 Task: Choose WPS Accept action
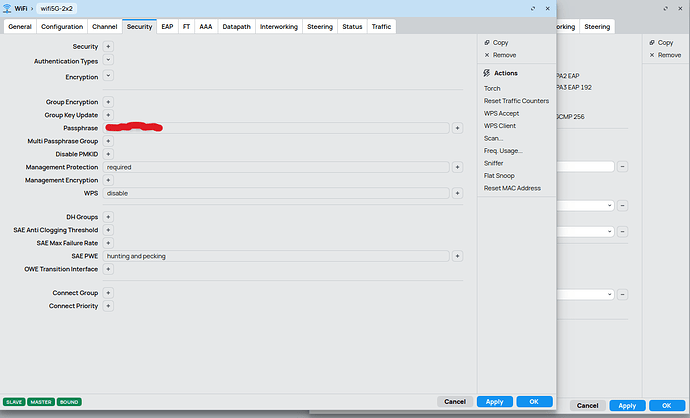coord(501,114)
